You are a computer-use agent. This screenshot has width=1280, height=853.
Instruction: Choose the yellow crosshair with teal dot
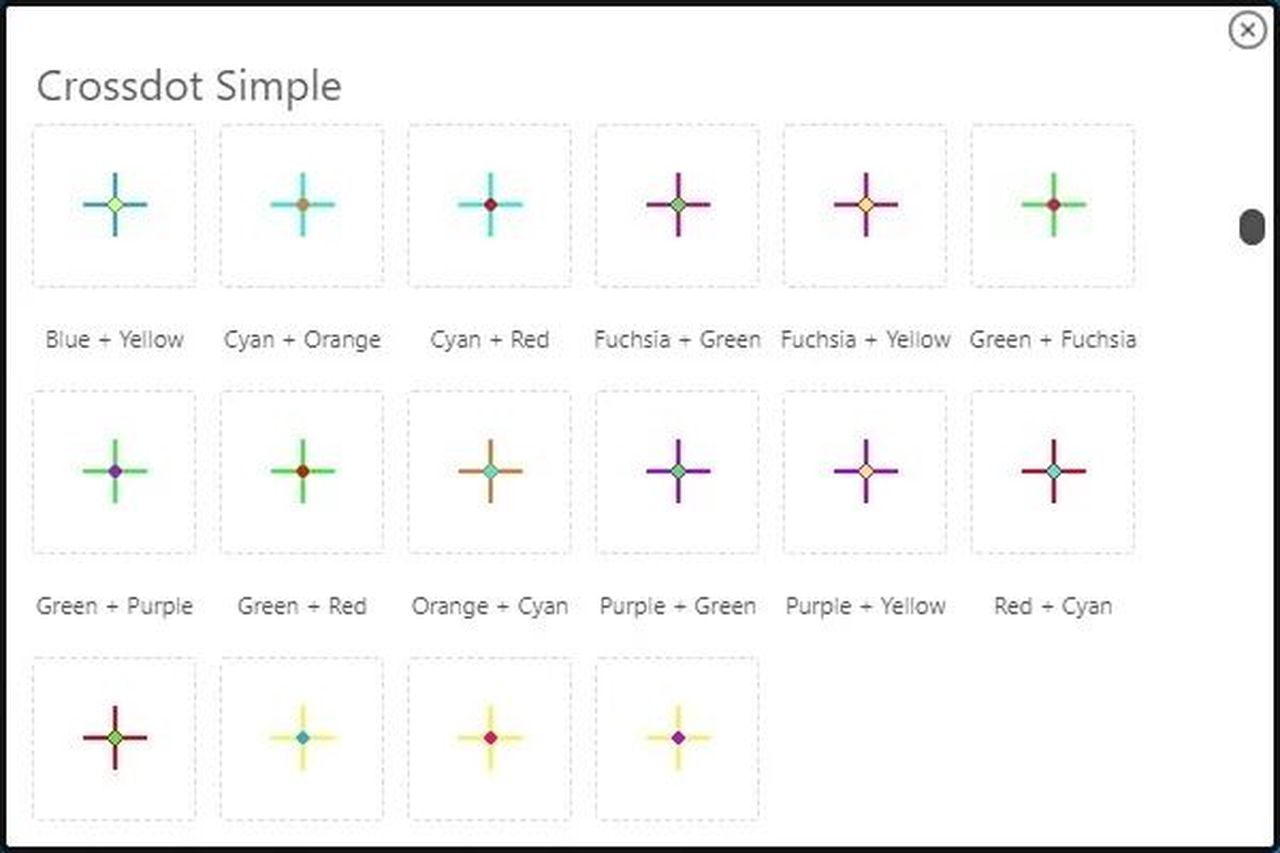pyautogui.click(x=302, y=739)
